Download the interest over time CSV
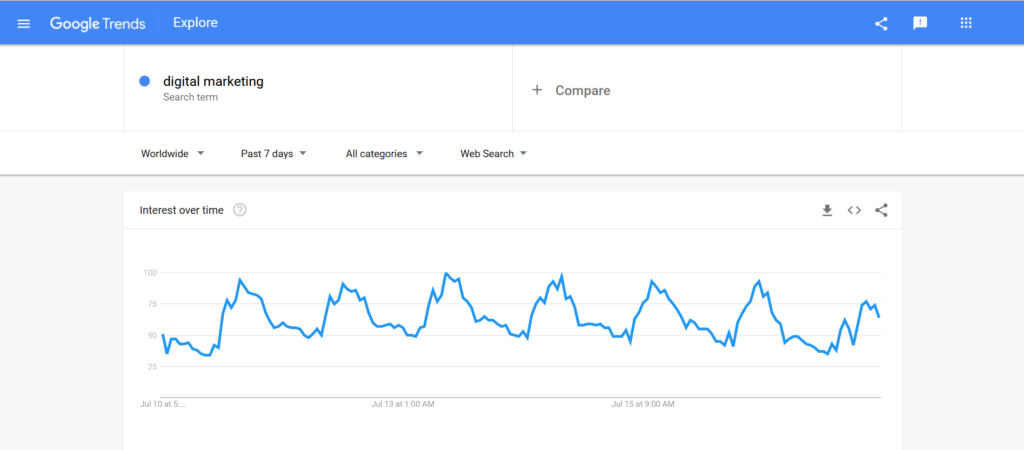This screenshot has width=1024, height=450. pyautogui.click(x=827, y=210)
